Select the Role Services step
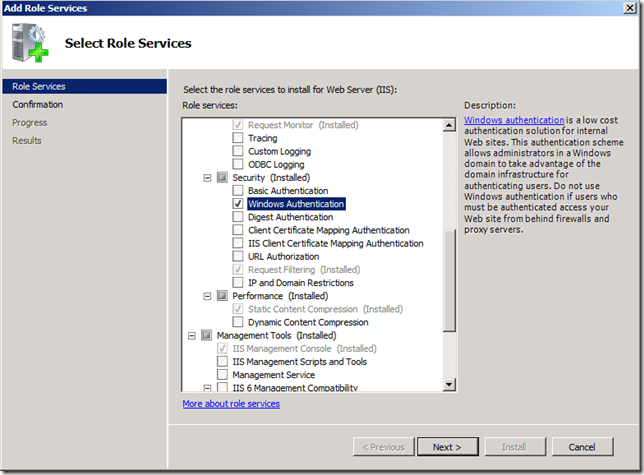This screenshot has width=644, height=475. 39,86
